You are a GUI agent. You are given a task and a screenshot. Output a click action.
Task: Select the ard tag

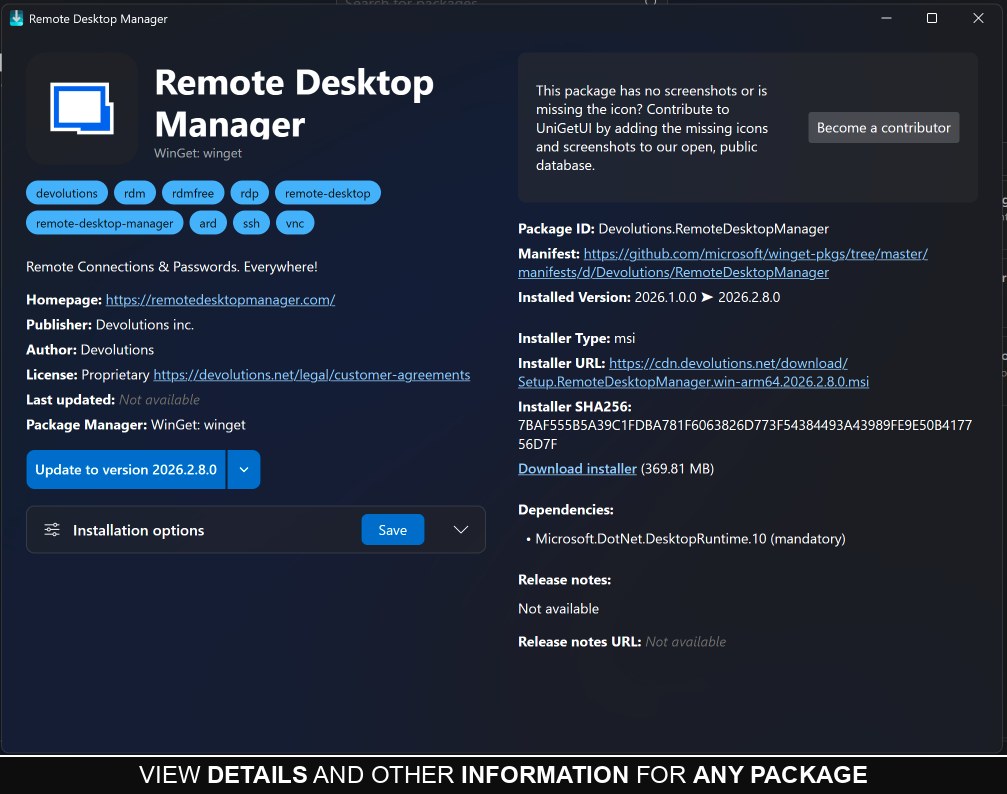coord(207,224)
